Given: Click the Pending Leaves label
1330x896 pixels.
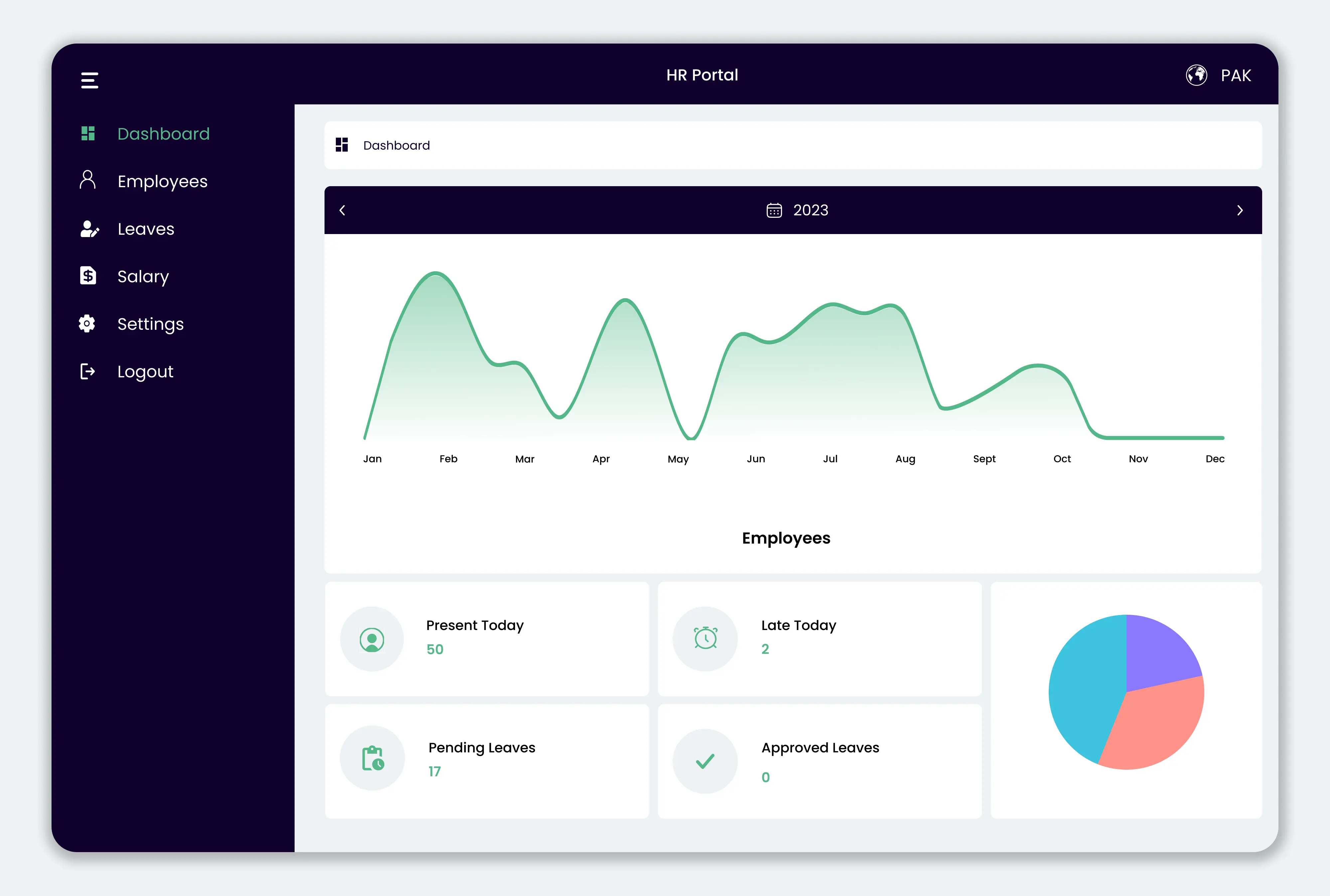Looking at the screenshot, I should point(481,748).
